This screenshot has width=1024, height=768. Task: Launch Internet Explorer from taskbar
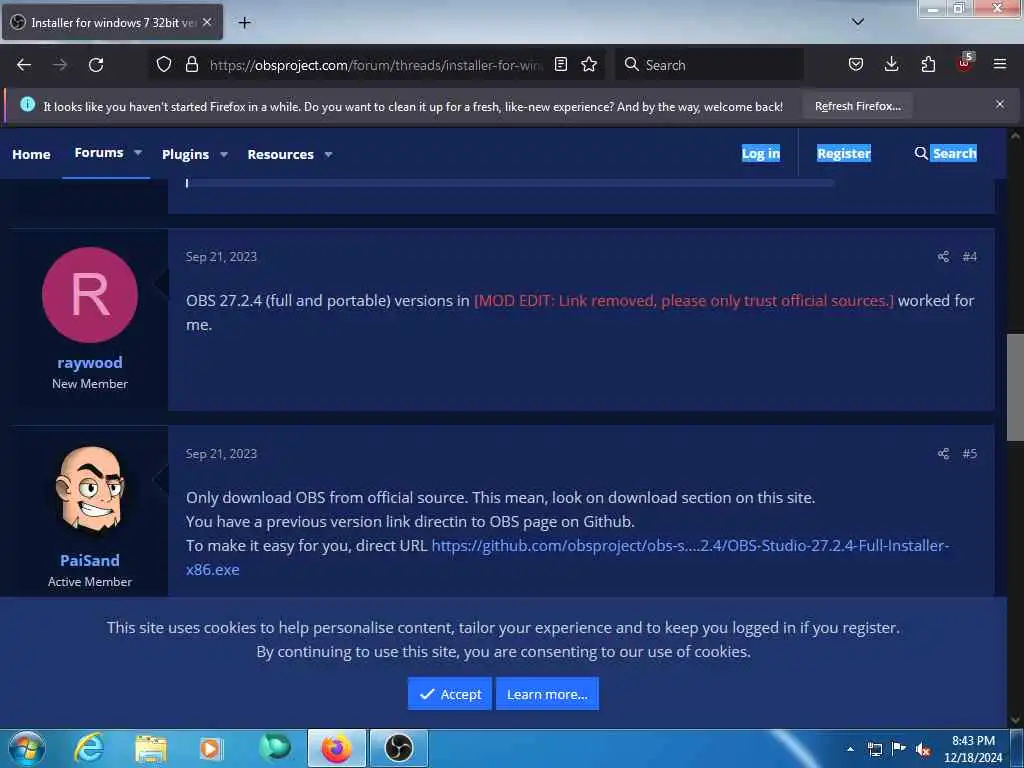(88, 748)
